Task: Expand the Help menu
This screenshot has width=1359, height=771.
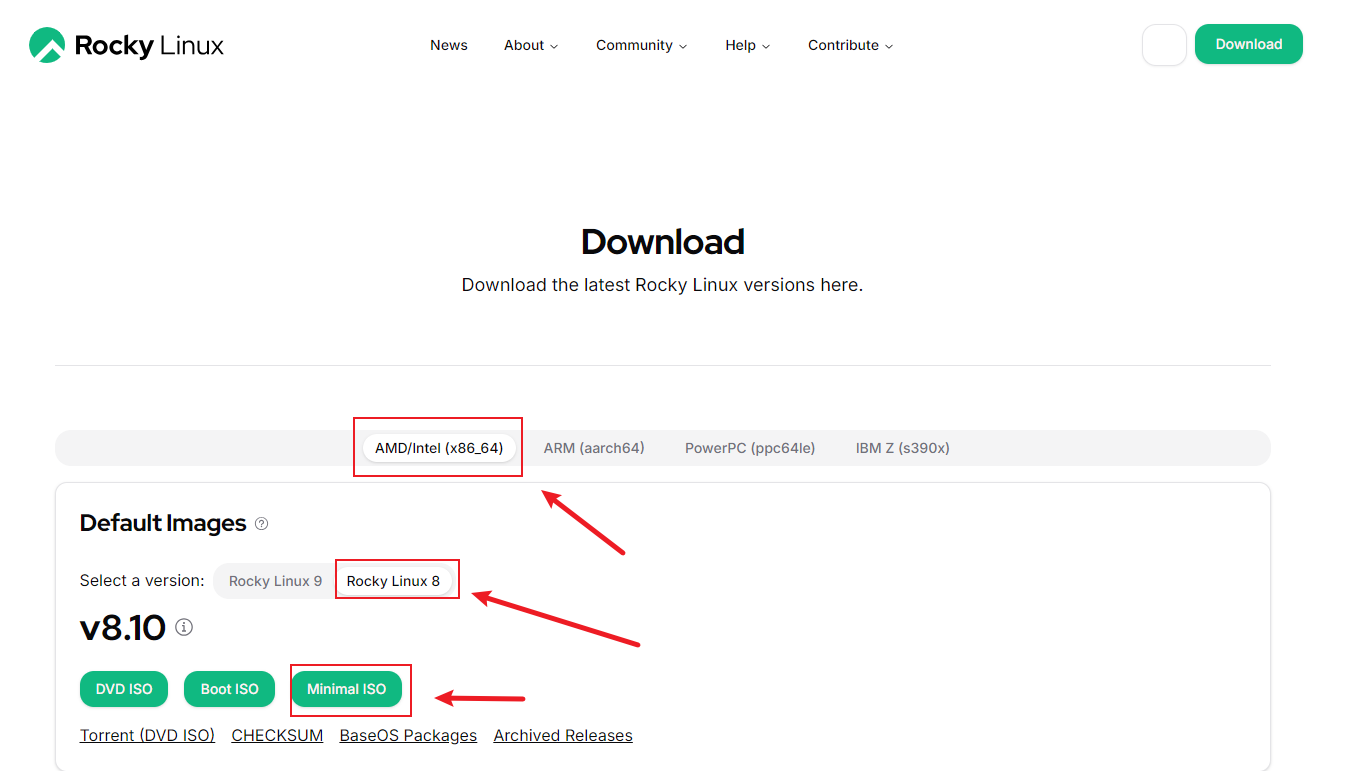Action: pyautogui.click(x=748, y=45)
